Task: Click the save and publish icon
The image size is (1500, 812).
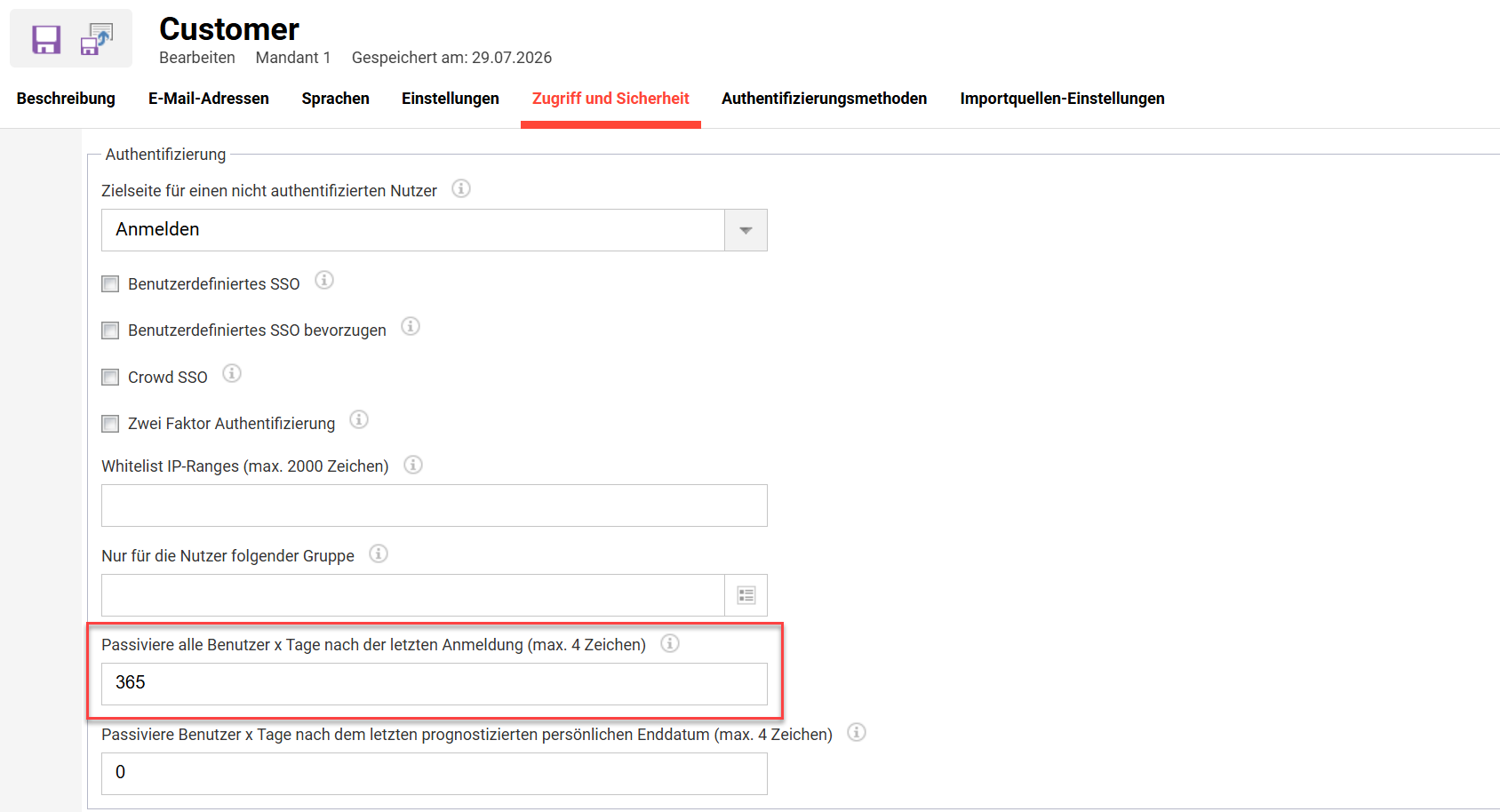Action: 97,40
